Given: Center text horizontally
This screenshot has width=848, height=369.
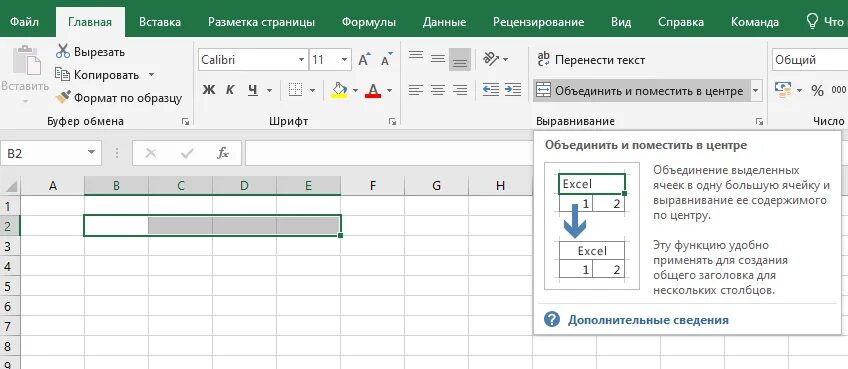Looking at the screenshot, I should [x=438, y=90].
